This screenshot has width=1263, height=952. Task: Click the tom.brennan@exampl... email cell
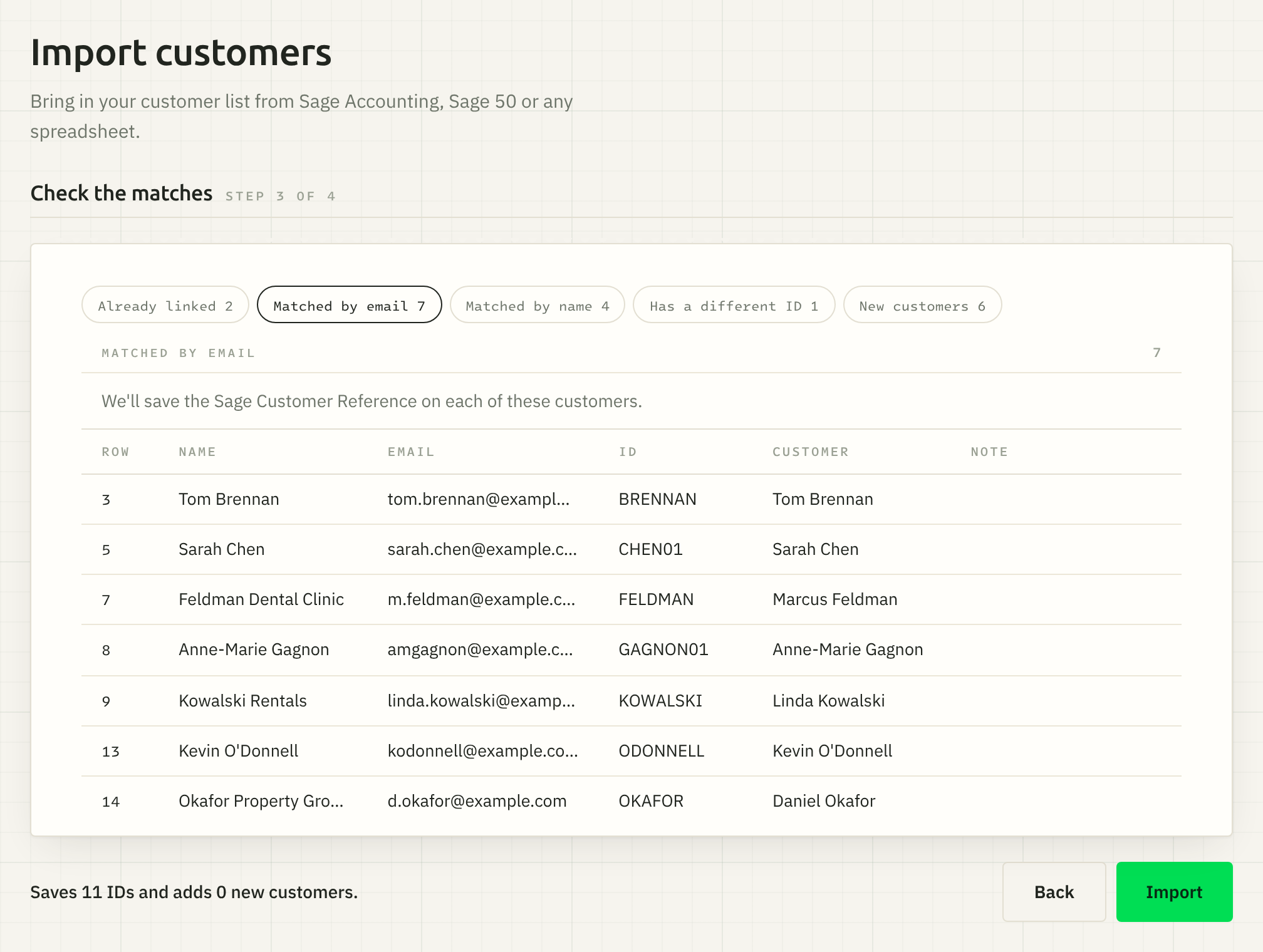pyautogui.click(x=478, y=499)
